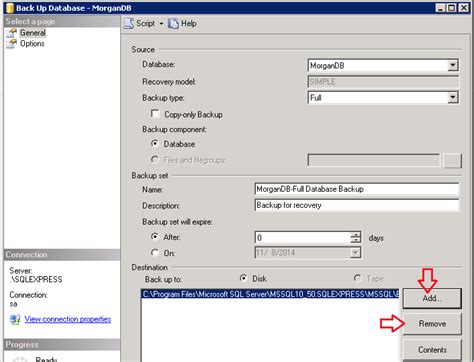The width and height of the screenshot is (474, 362).
Task: Select the General page
Action: (x=32, y=33)
